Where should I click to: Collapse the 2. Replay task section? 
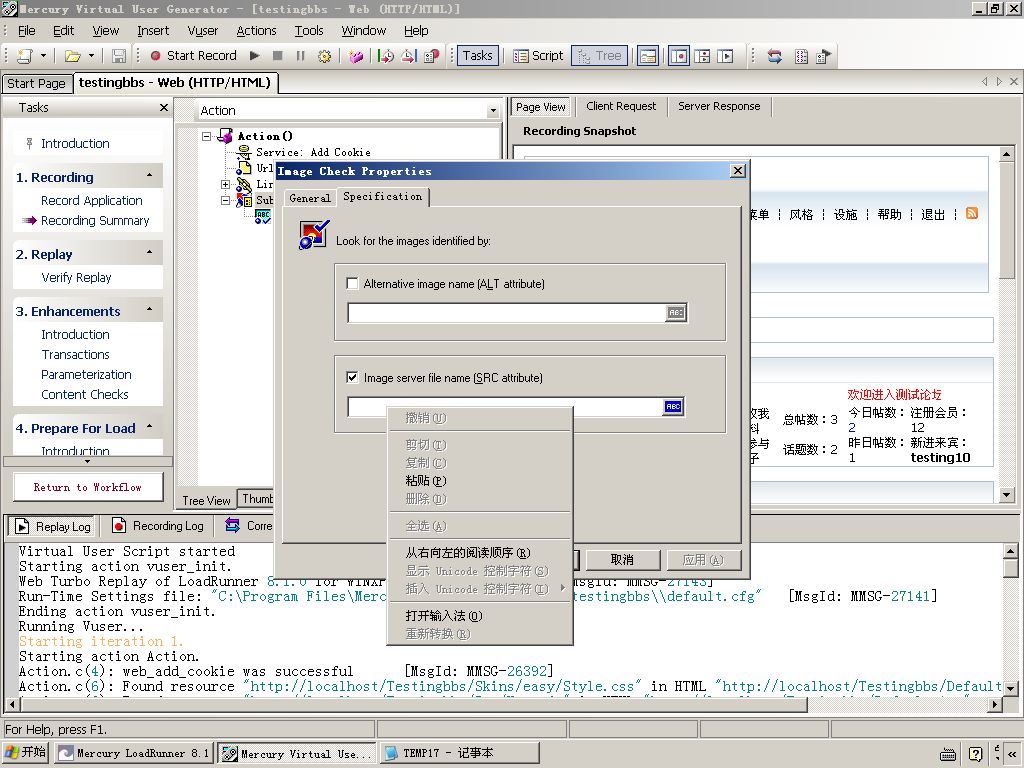pos(150,253)
